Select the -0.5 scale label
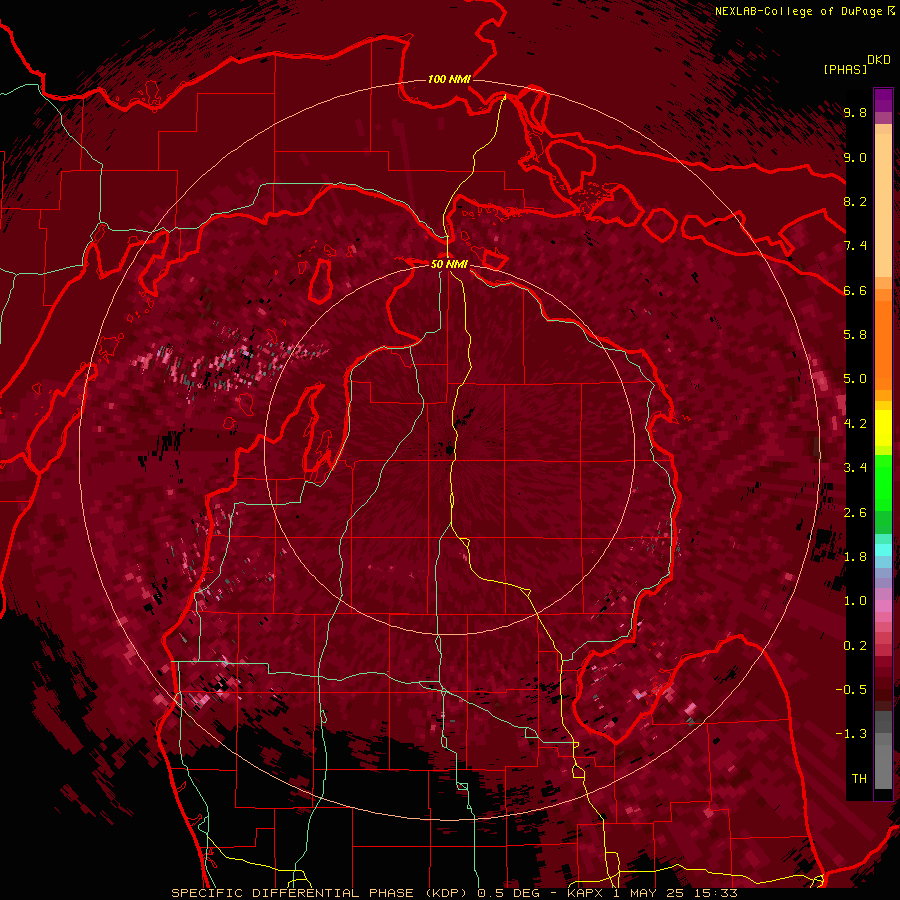Screen dimensions: 900x900 pos(851,689)
